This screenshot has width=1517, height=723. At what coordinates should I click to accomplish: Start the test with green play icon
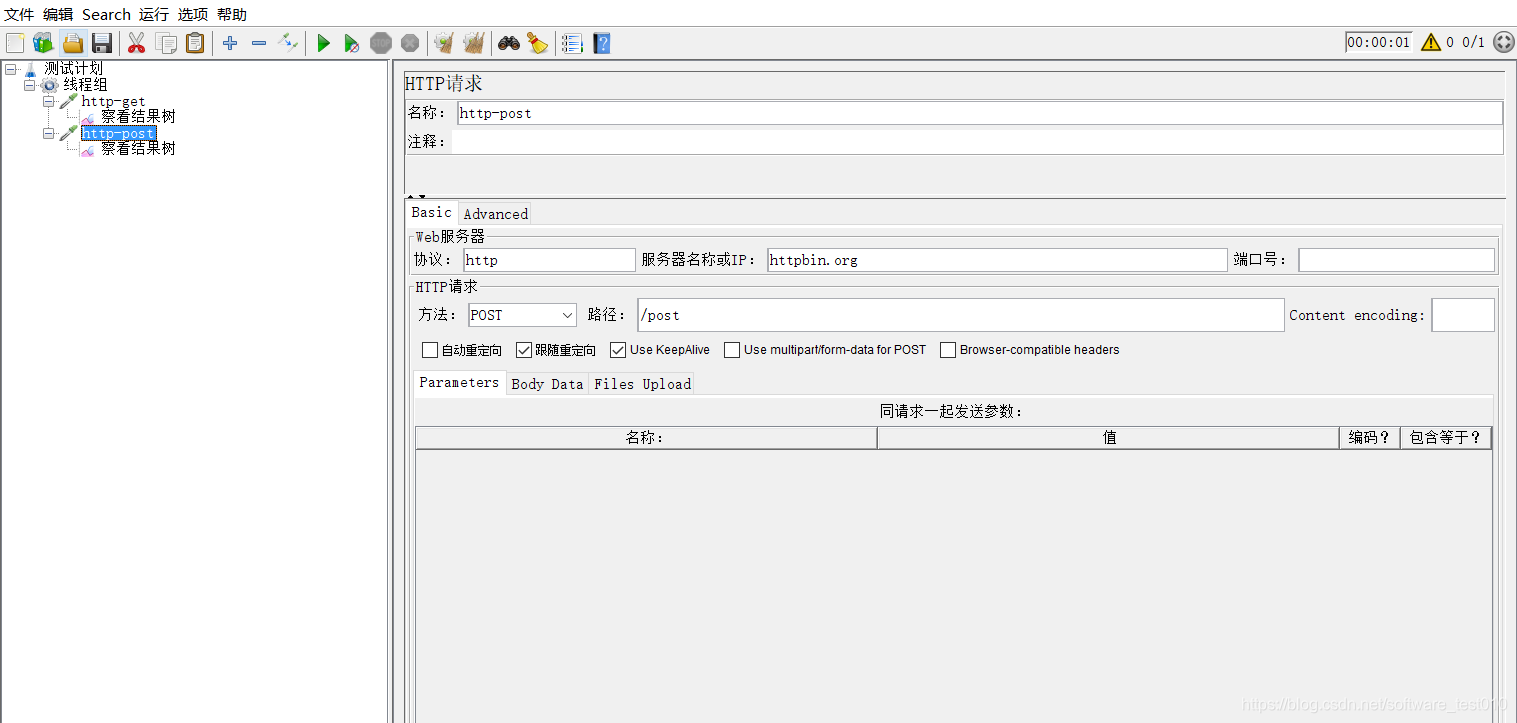pos(323,42)
